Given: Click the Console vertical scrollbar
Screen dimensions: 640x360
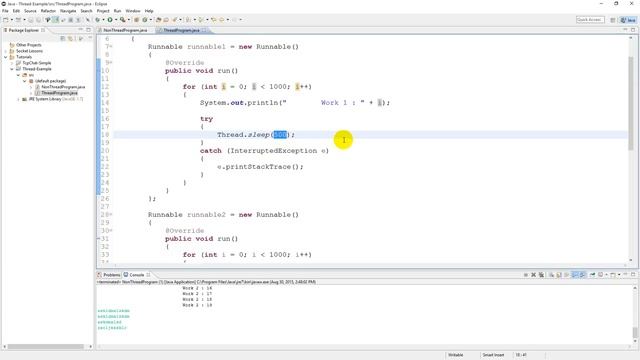Looking at the screenshot, I should coord(635,332).
